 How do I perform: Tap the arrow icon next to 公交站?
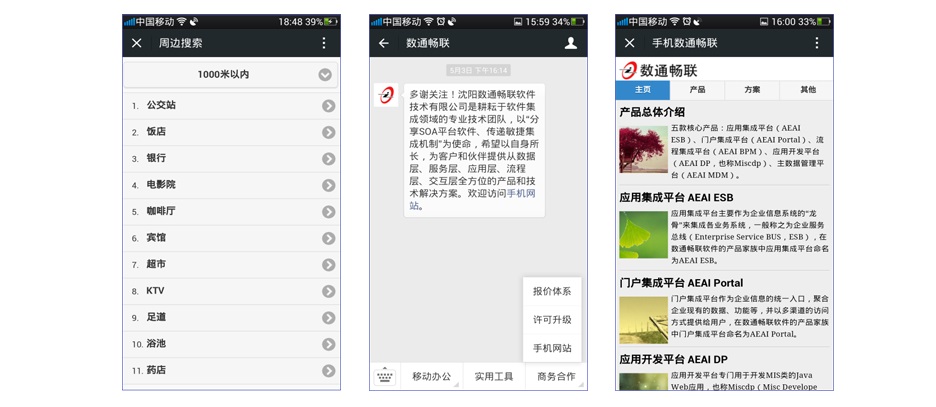point(328,106)
